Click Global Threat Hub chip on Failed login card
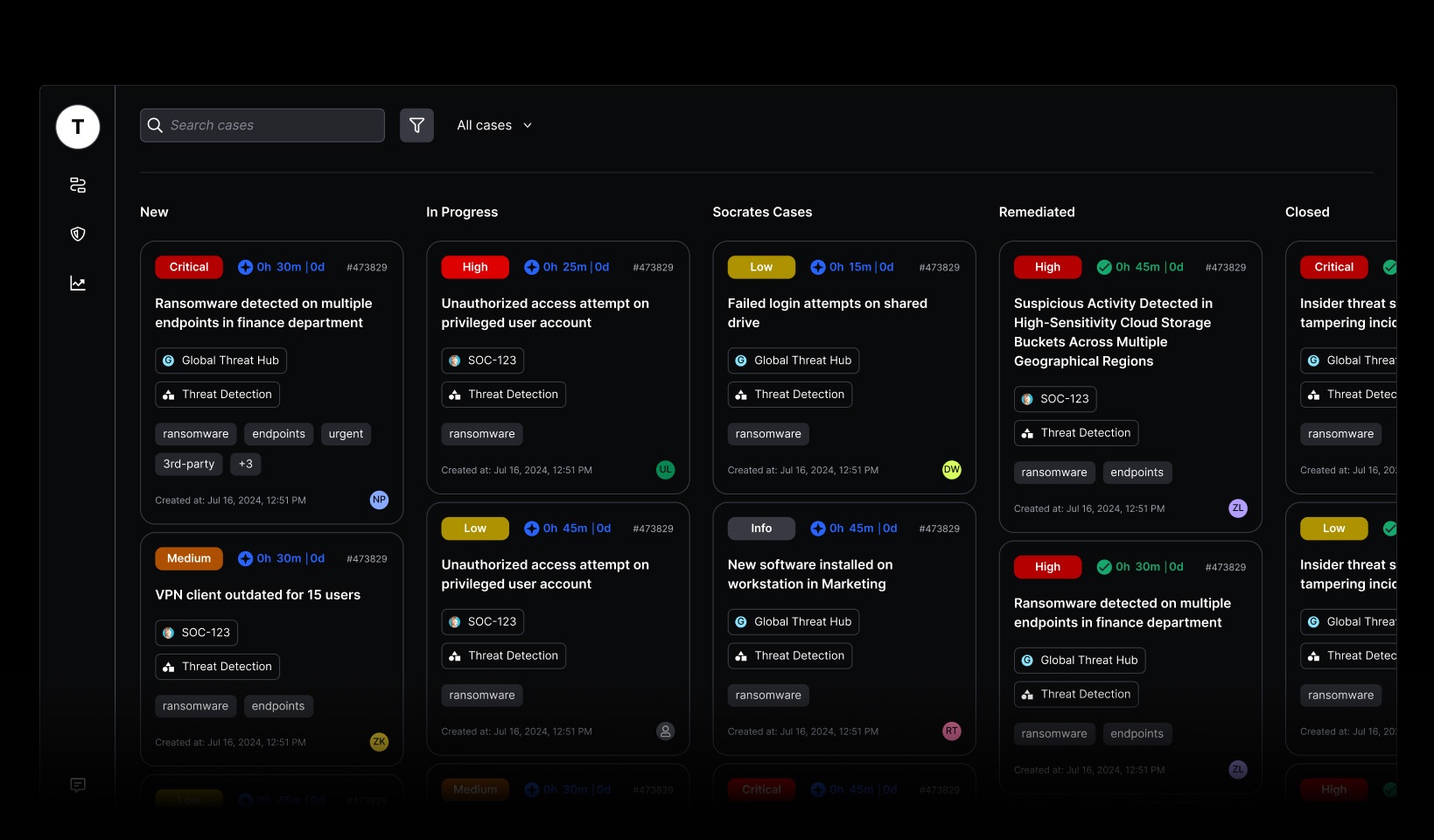 (x=793, y=360)
